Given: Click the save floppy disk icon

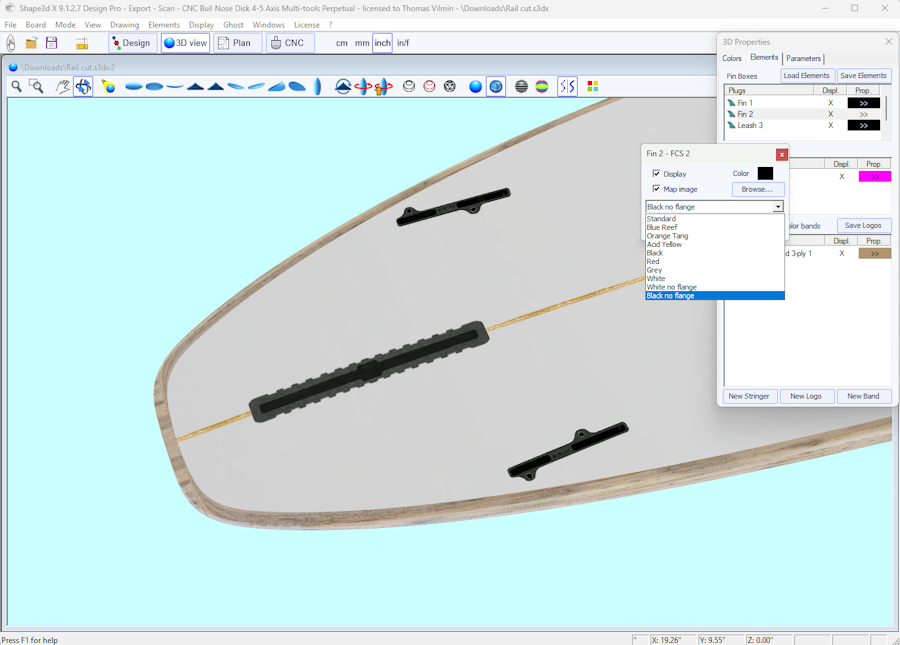Looking at the screenshot, I should 51,43.
